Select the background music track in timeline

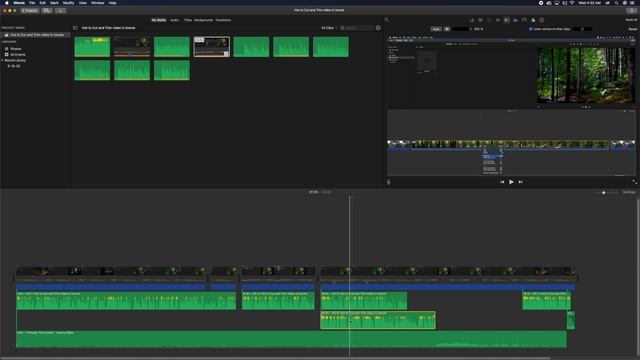pos(291,339)
